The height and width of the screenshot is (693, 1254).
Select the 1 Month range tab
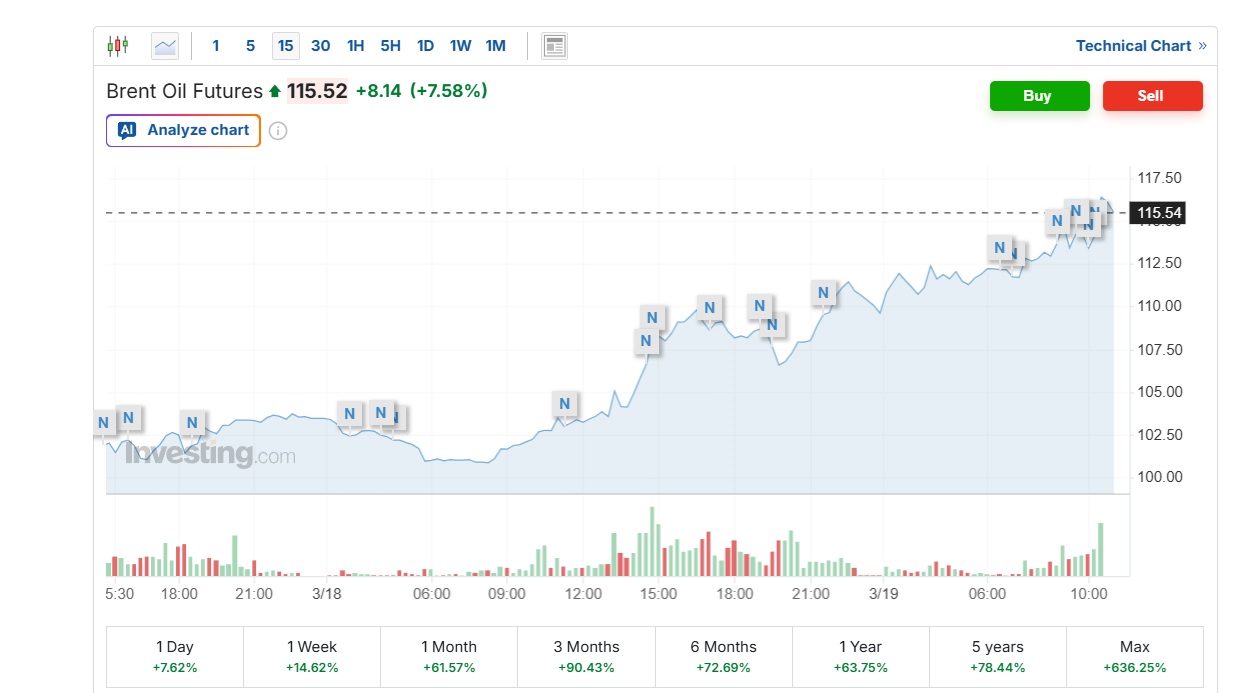[x=449, y=657]
